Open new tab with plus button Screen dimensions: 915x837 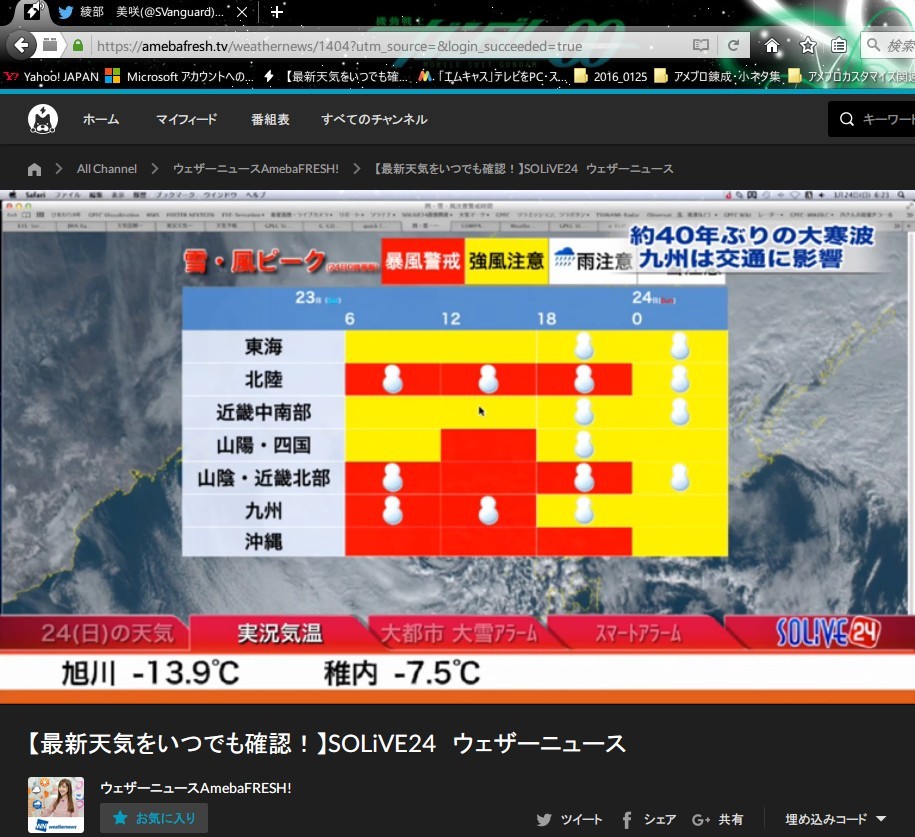277,12
